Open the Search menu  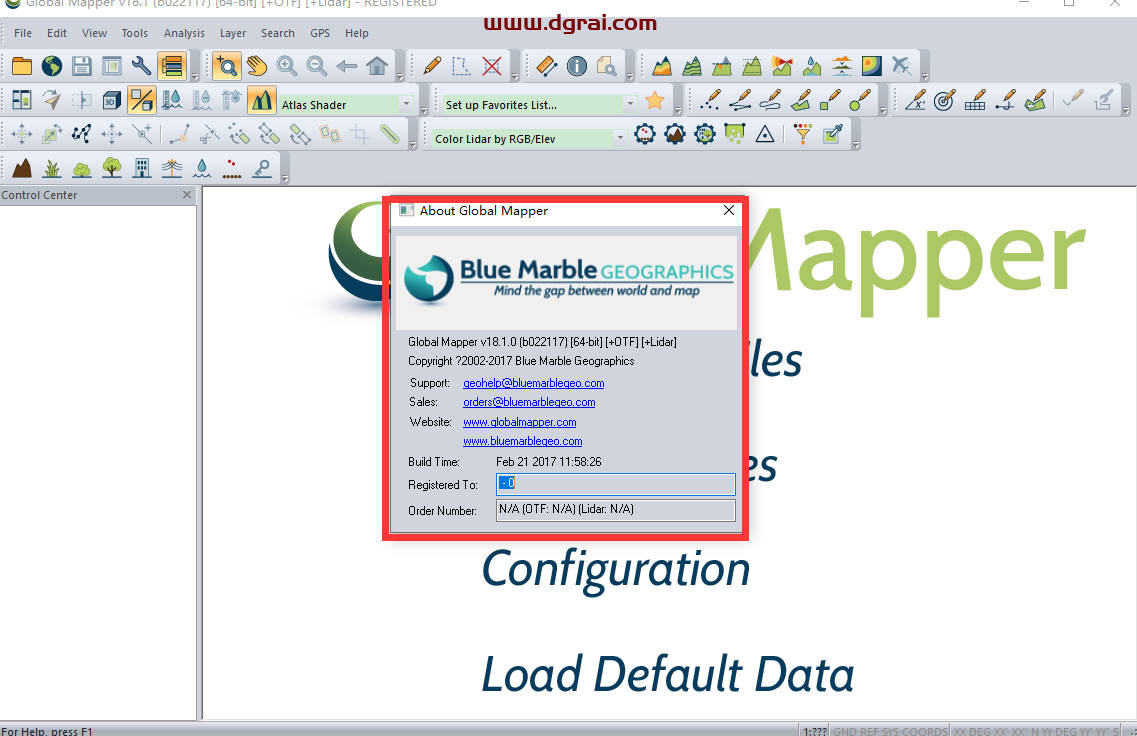click(x=278, y=33)
